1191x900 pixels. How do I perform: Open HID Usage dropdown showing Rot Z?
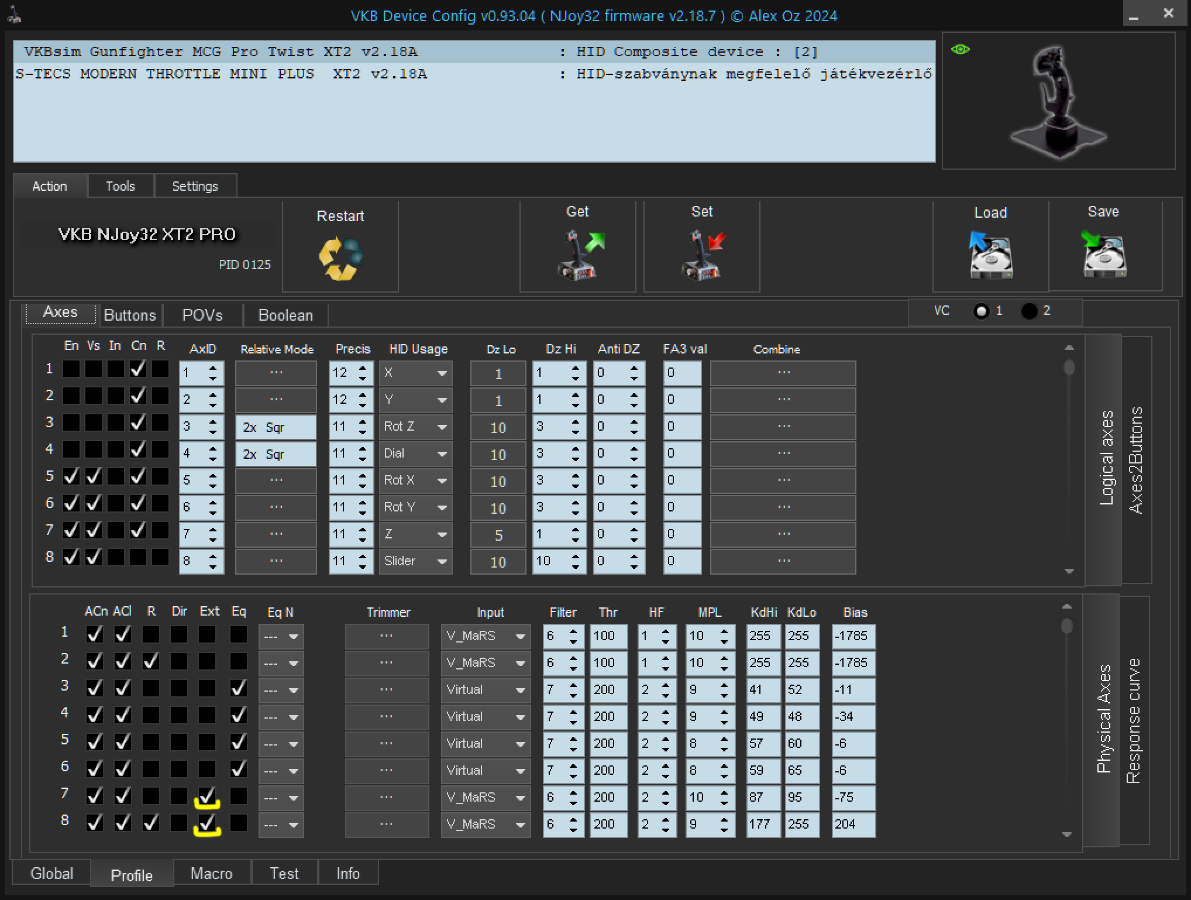(x=415, y=427)
